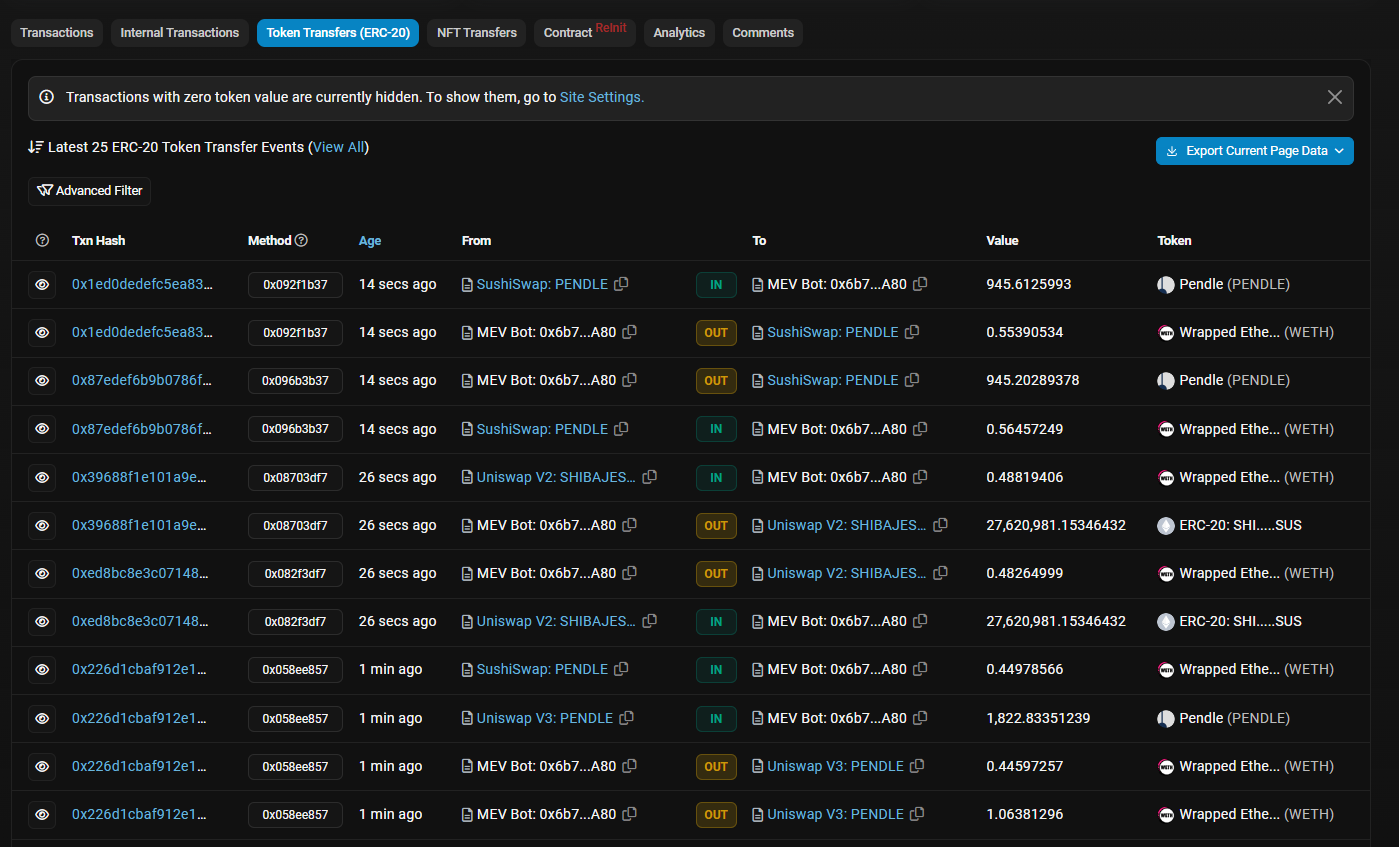Open the Transactions tab
The height and width of the screenshot is (847, 1399).
point(57,33)
